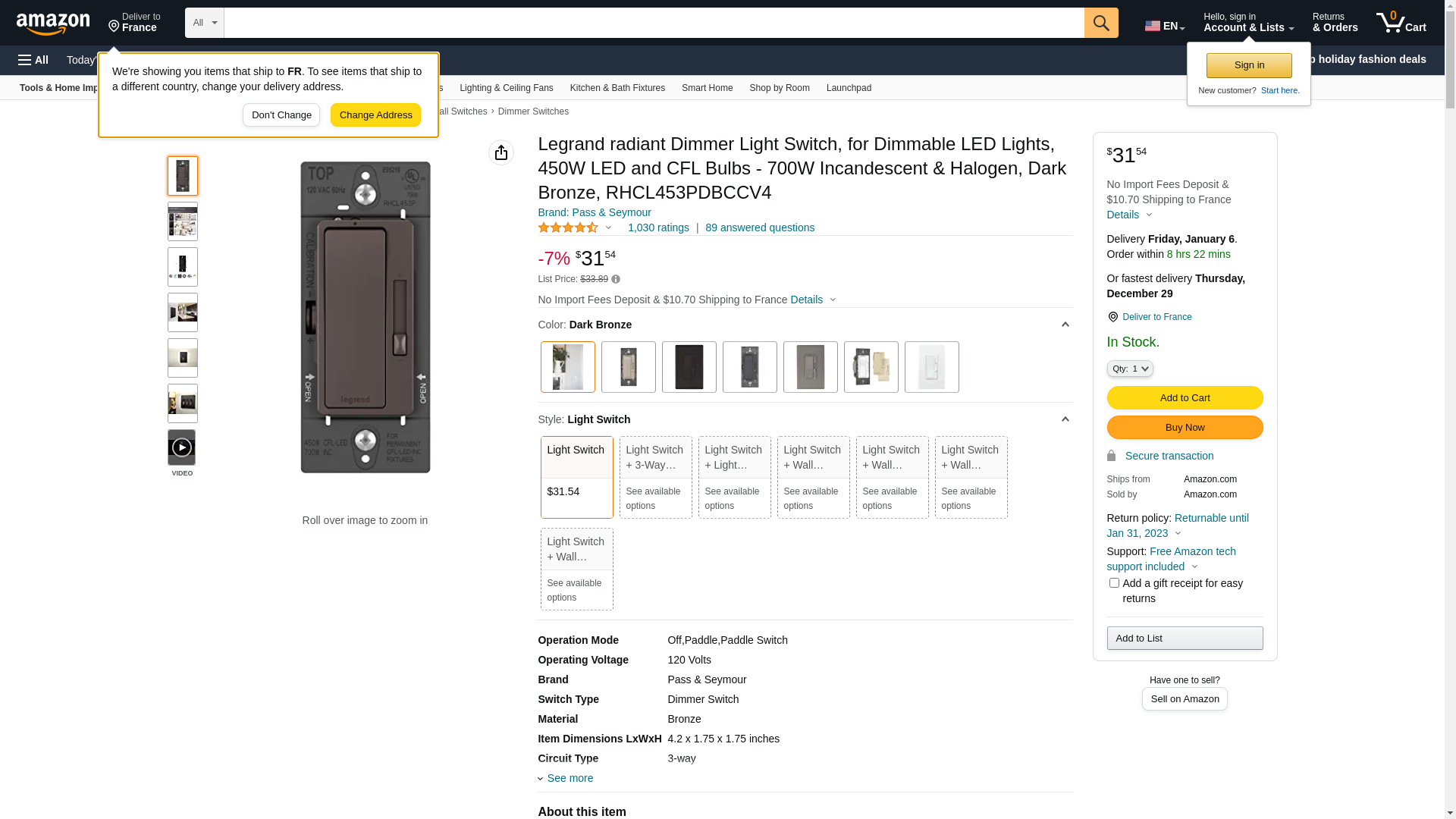Open the All hamburger menu
1456x819 pixels.
click(x=33, y=60)
